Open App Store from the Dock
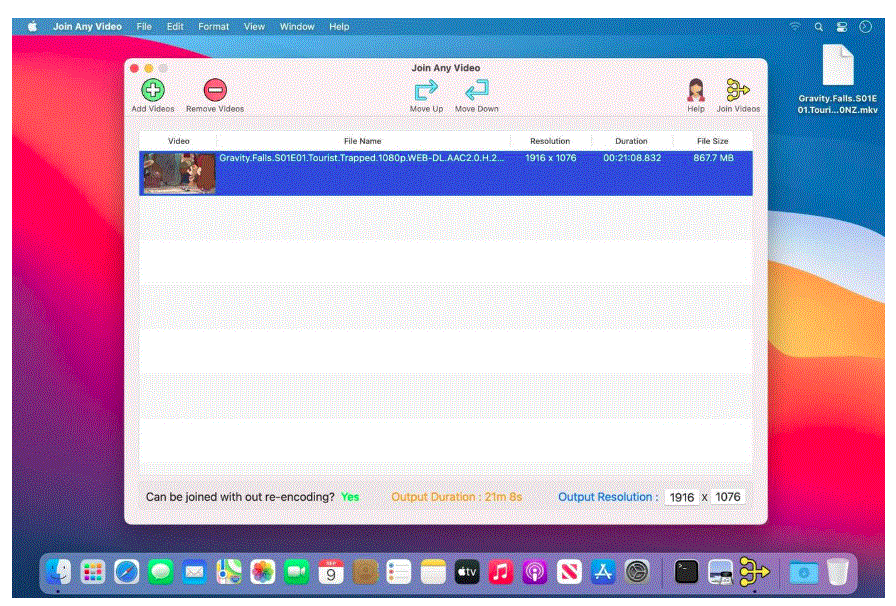Image resolution: width=896 pixels, height=606 pixels. [x=603, y=572]
